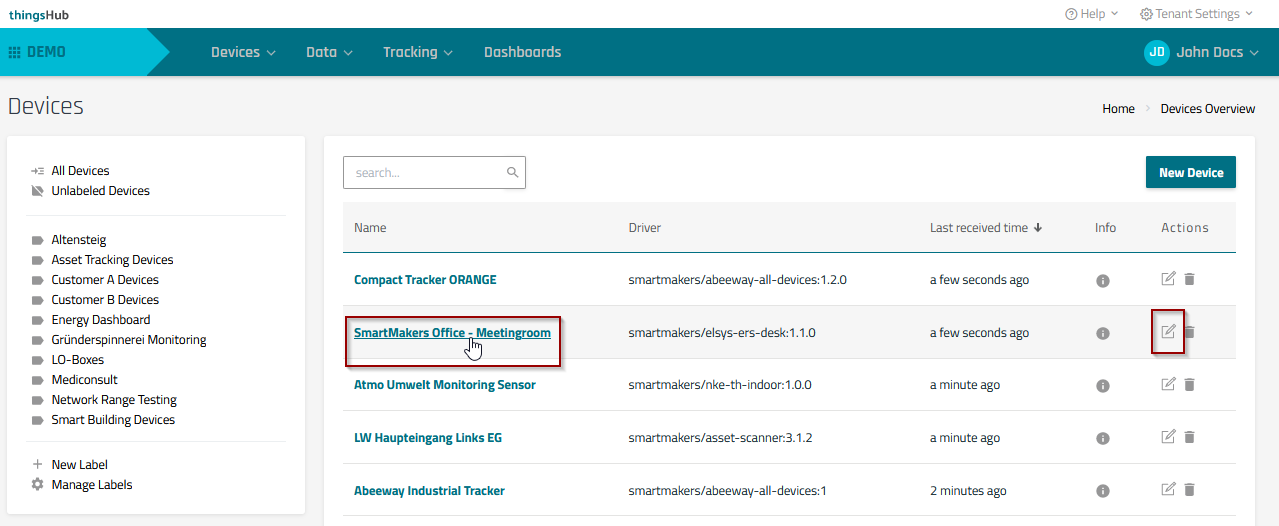The width and height of the screenshot is (1279, 526).
Task: Open the Data menu
Action: 329,52
